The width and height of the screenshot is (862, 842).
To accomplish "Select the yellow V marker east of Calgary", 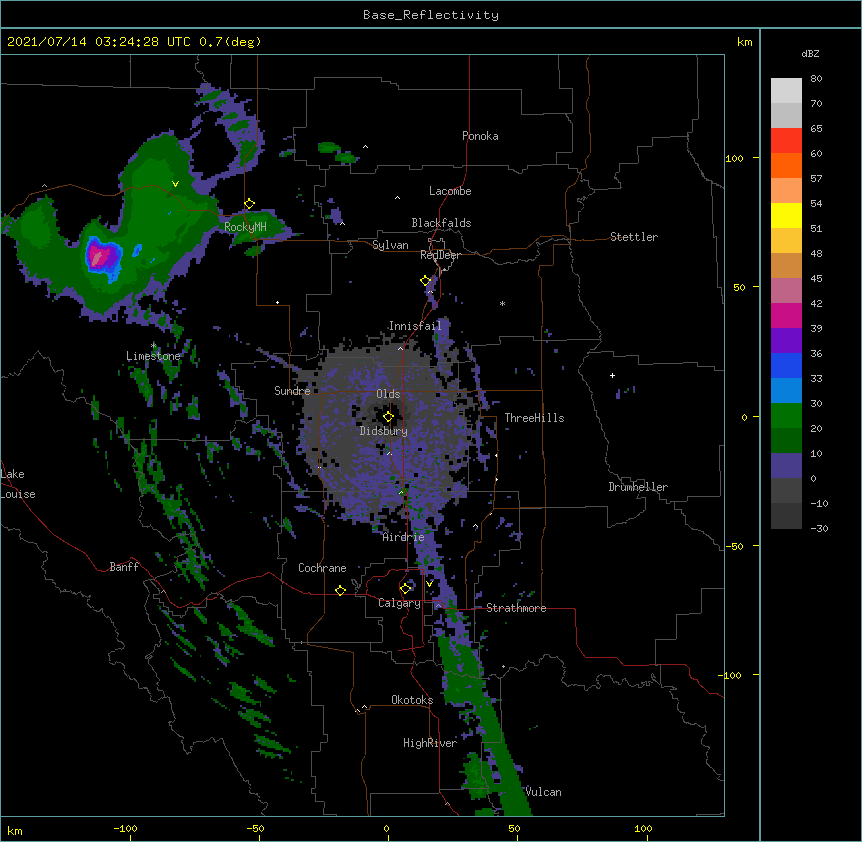I will (429, 583).
